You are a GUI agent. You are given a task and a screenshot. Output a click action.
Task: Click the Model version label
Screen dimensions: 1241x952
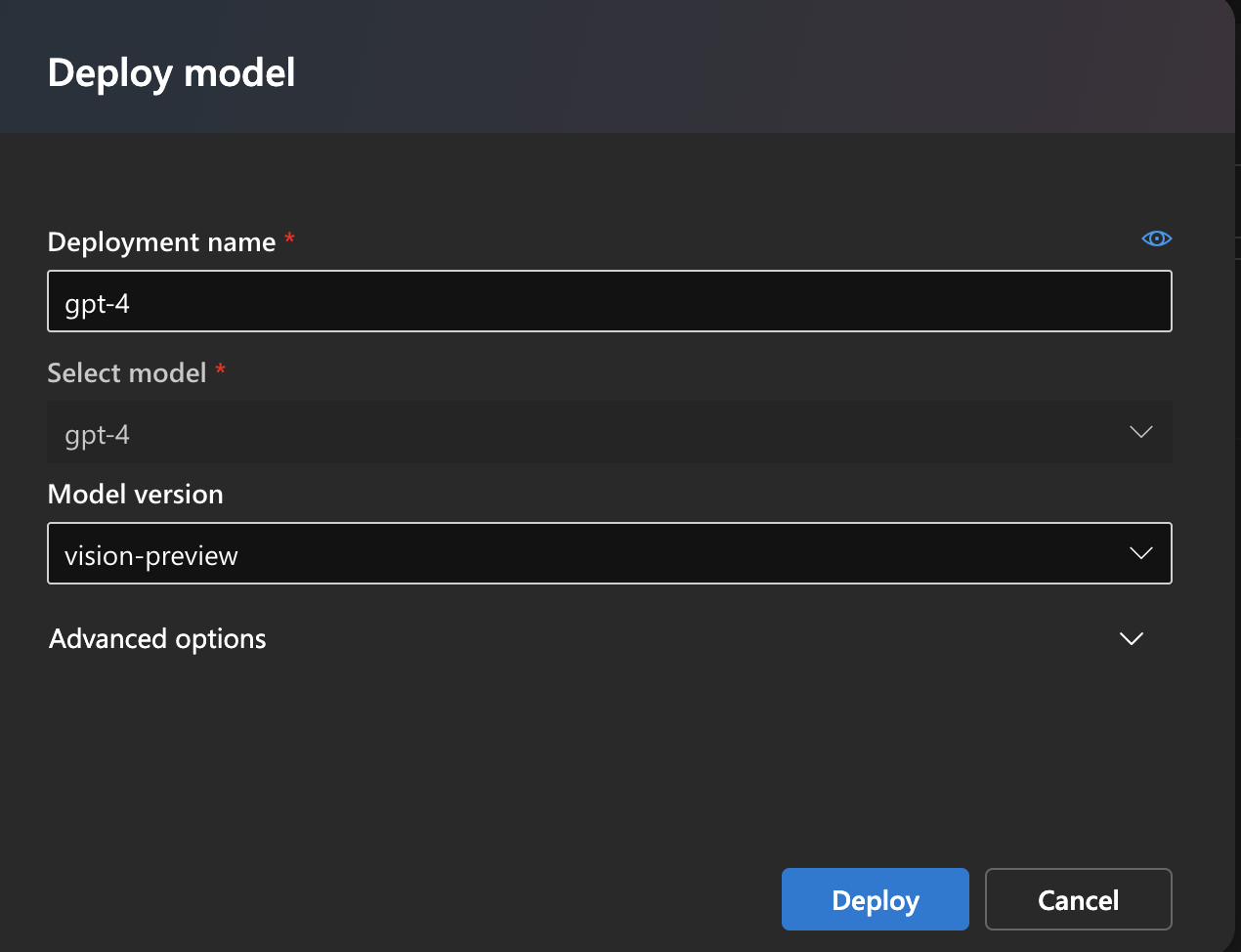tap(135, 494)
